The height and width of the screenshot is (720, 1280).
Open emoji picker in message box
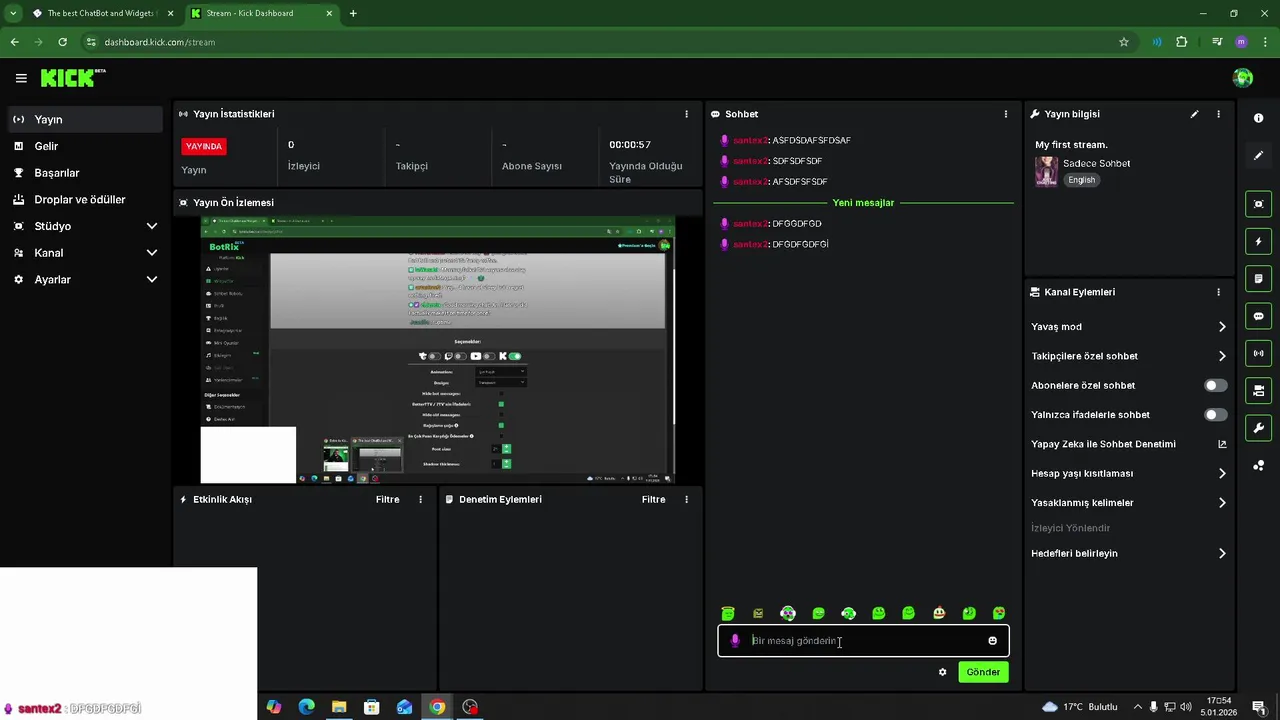(x=992, y=641)
